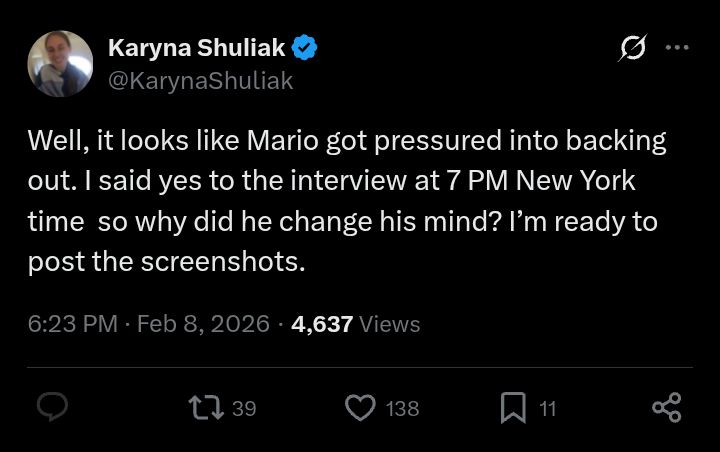Click the bookmark count 11
Image resolution: width=720 pixels, height=452 pixels.
click(x=546, y=408)
